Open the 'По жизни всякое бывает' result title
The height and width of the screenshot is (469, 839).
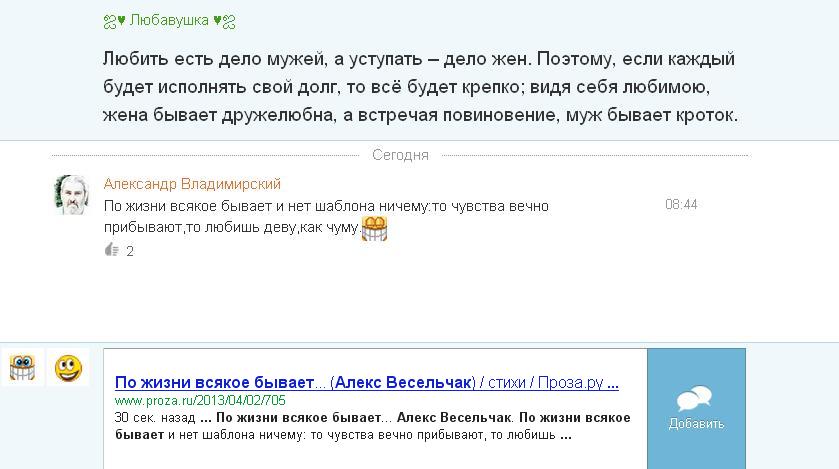(x=366, y=382)
